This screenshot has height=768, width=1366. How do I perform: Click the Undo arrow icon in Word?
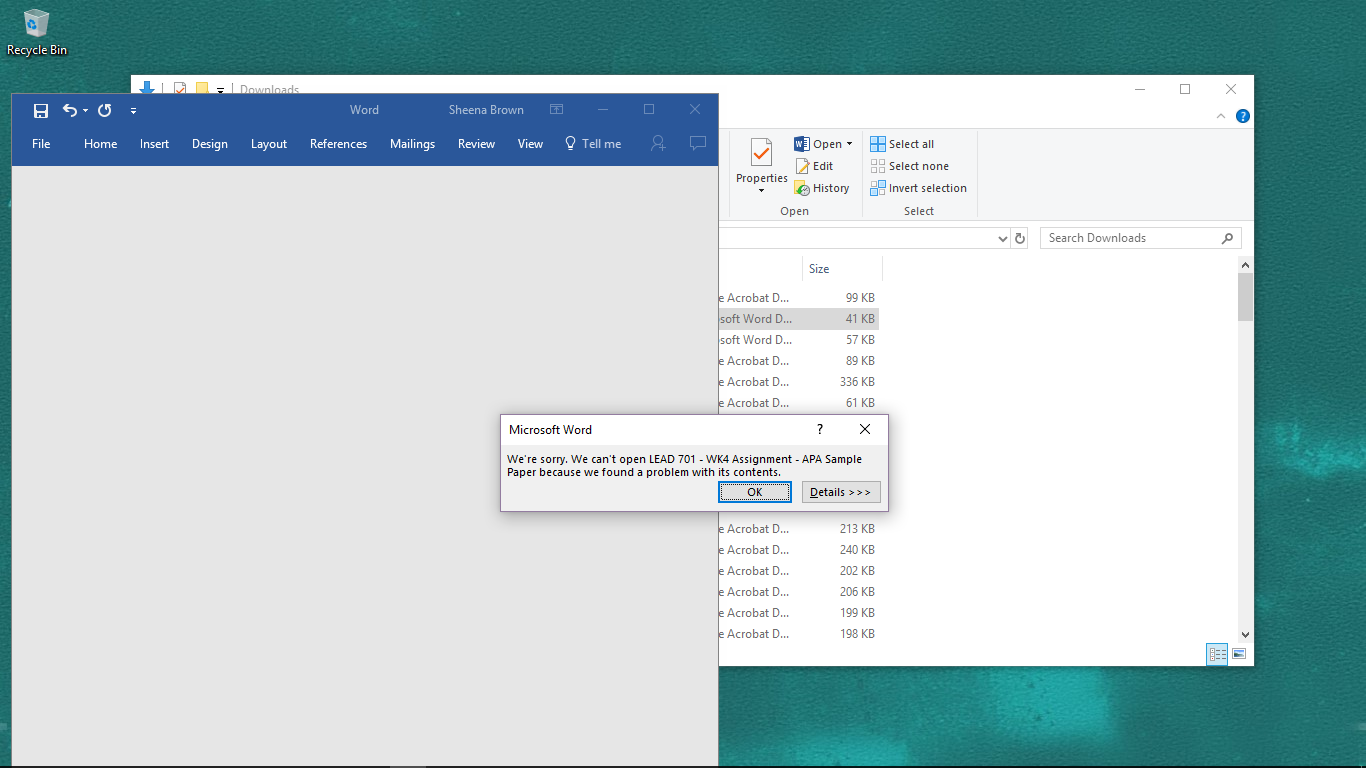(x=69, y=111)
